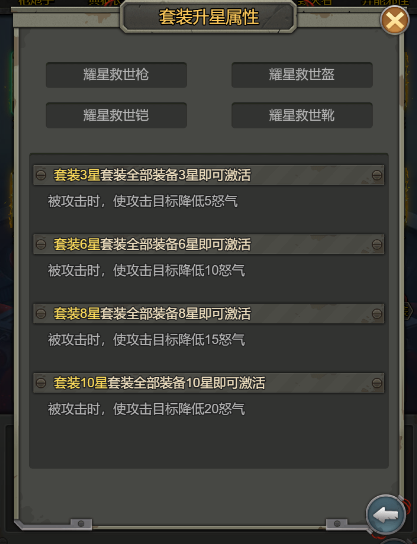
Task: Click the 被攻击时降低20怒气 effect description
Action: (146, 409)
